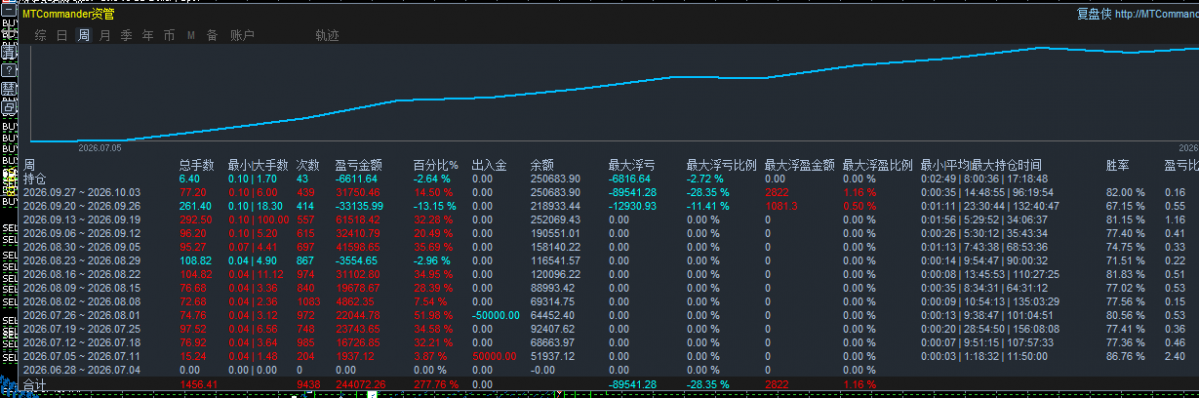
Task: Click the 百分比% column header
Action: click(436, 165)
